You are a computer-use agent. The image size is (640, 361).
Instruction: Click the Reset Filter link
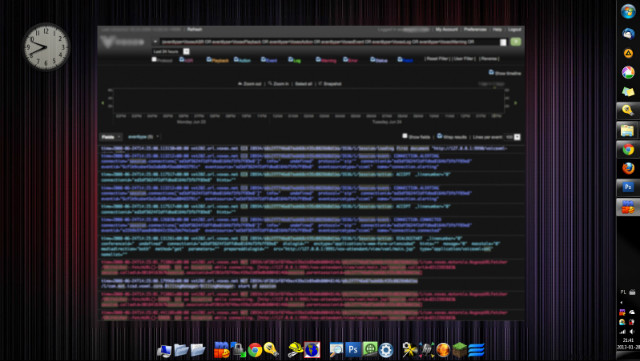click(x=437, y=59)
